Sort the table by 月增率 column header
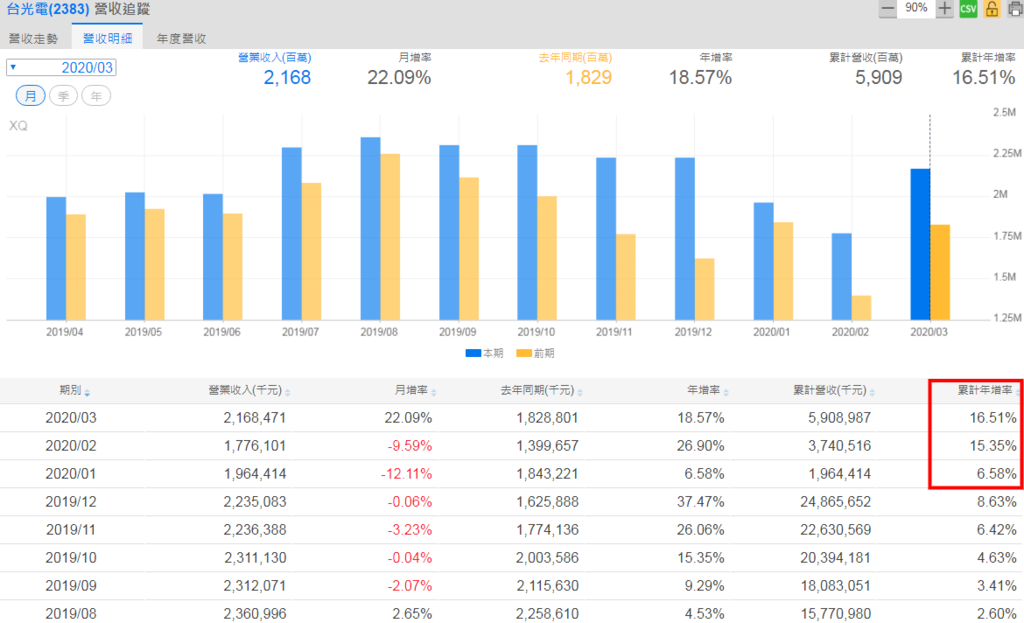1024x623 pixels. (415, 391)
